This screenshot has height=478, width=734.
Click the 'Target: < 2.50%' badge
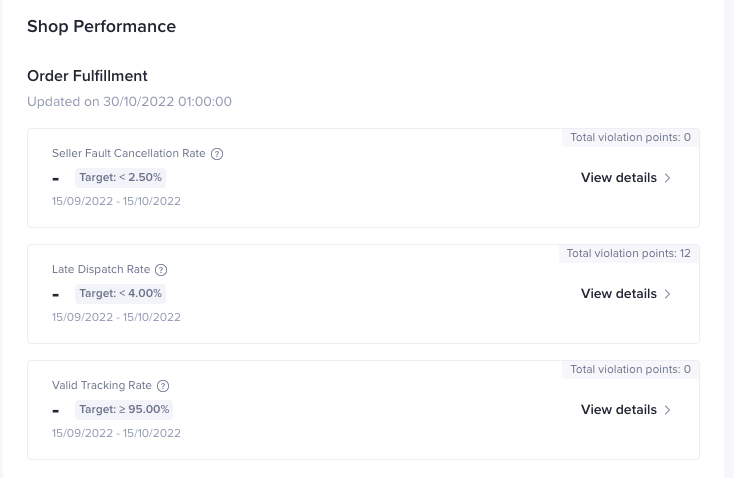point(120,178)
